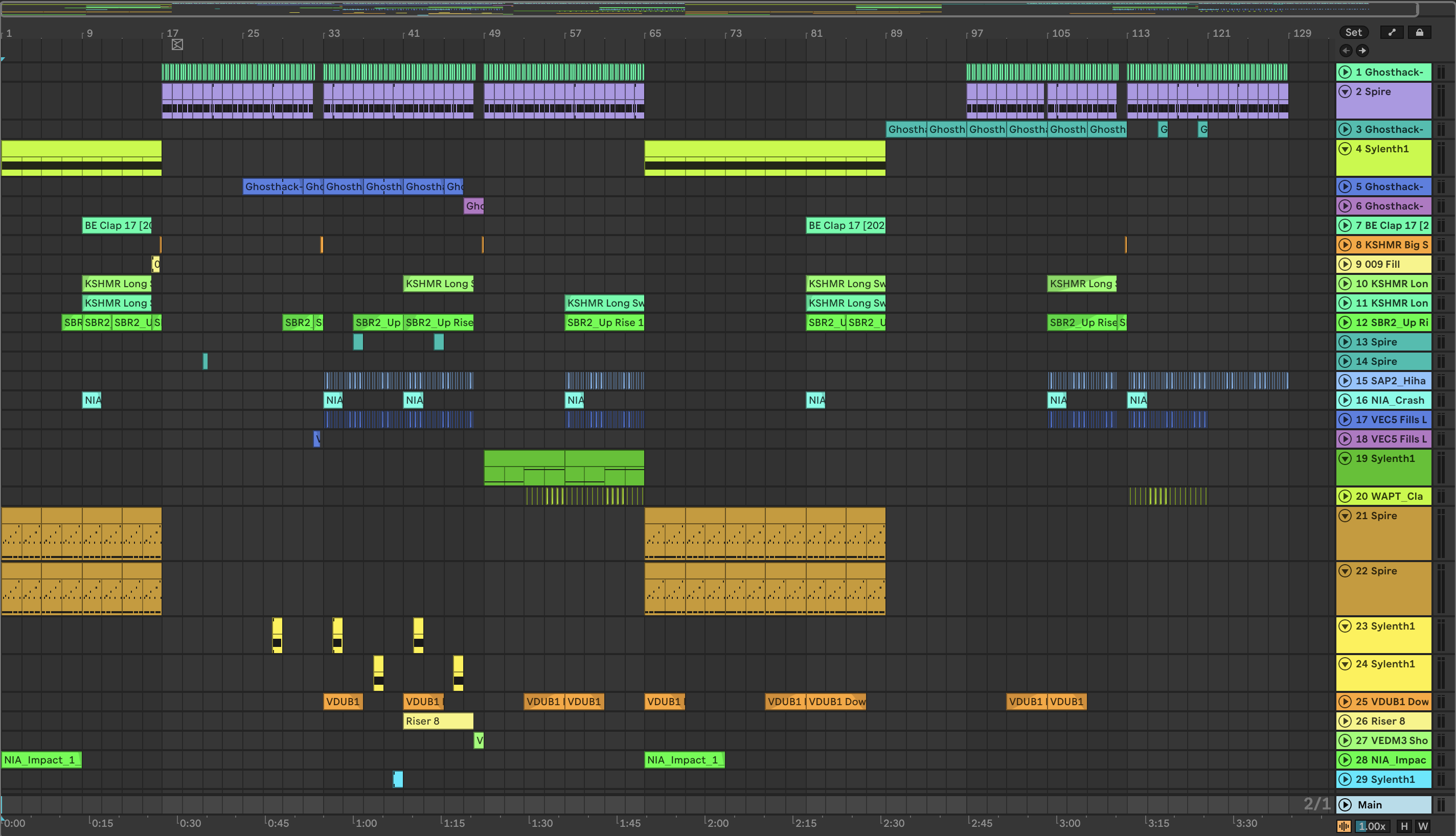Click unfold icon on 12 SBR2_Up Ri track
Image resolution: width=1456 pixels, height=836 pixels.
[1345, 322]
